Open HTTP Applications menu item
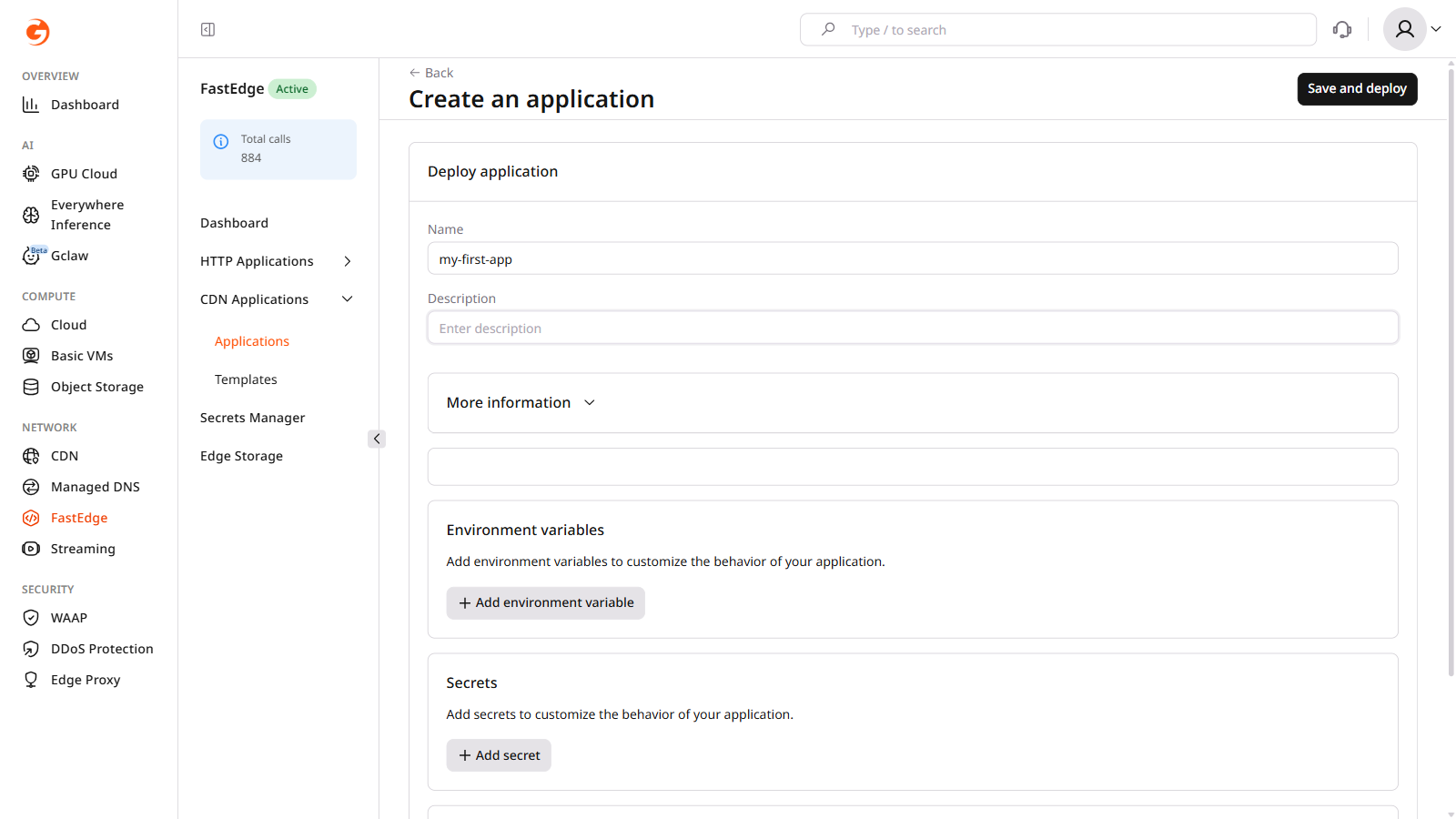 [x=257, y=261]
